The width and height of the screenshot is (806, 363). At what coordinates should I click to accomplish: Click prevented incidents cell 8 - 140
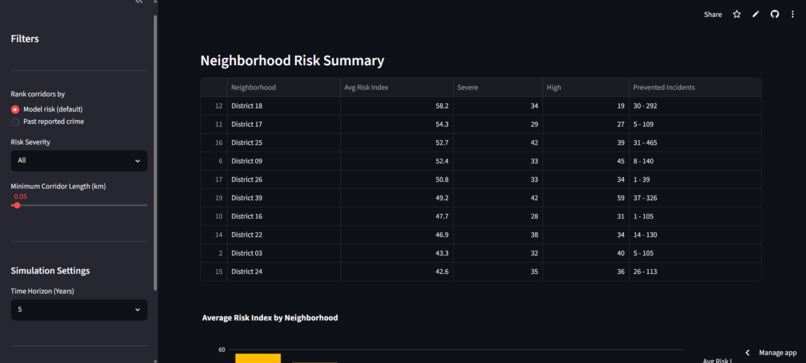point(695,161)
